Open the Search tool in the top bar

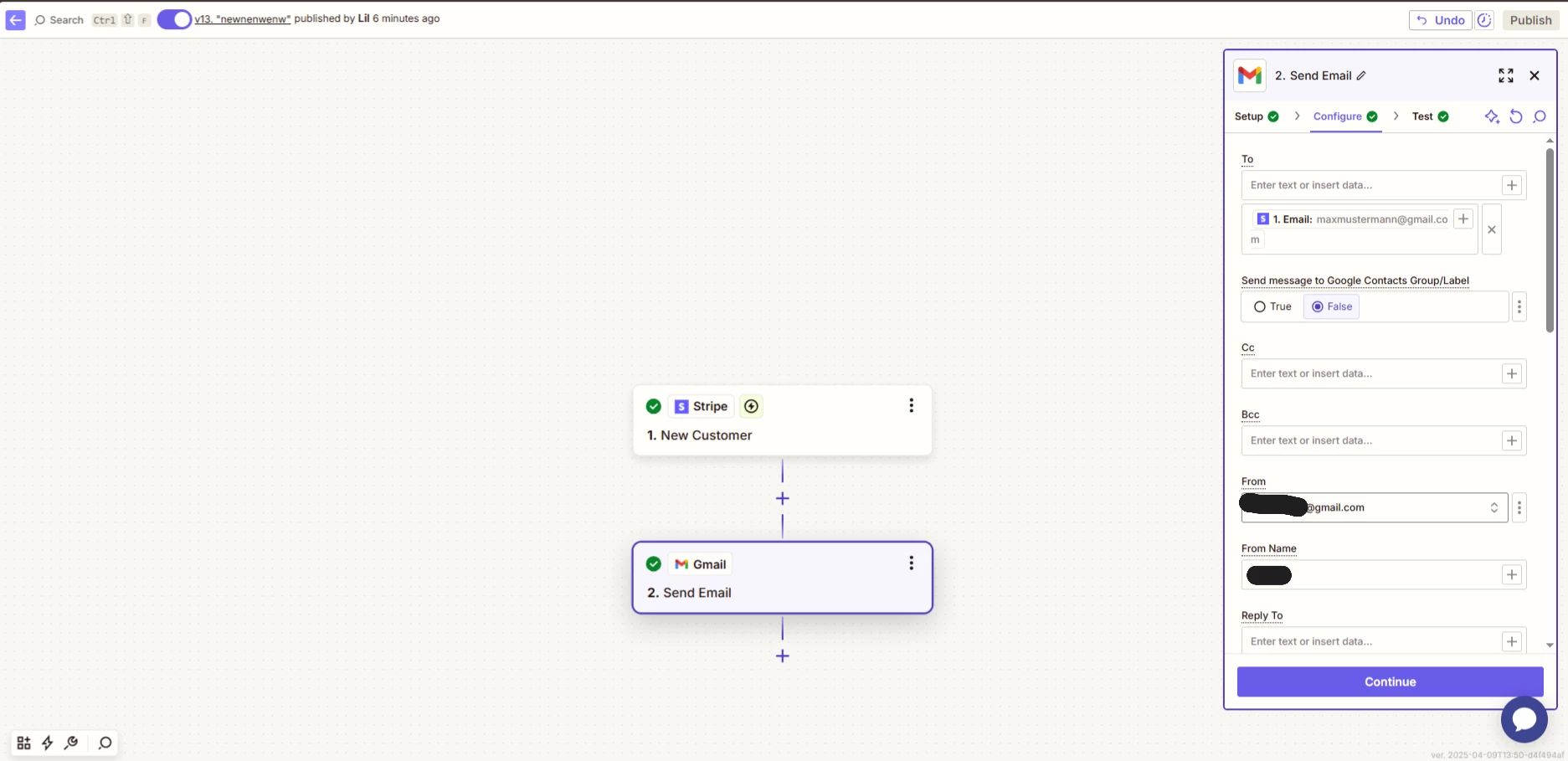point(59,20)
